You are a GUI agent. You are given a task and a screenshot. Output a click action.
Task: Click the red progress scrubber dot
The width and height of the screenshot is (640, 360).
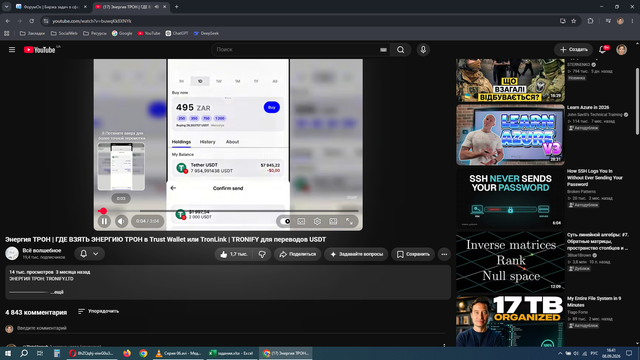pos(103,211)
